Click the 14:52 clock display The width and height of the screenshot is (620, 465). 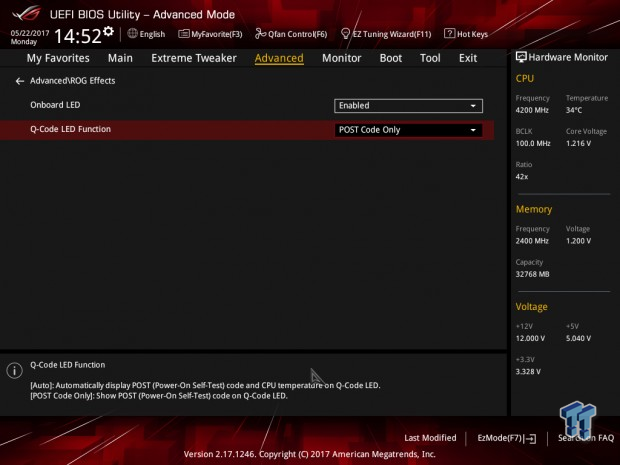(78, 36)
